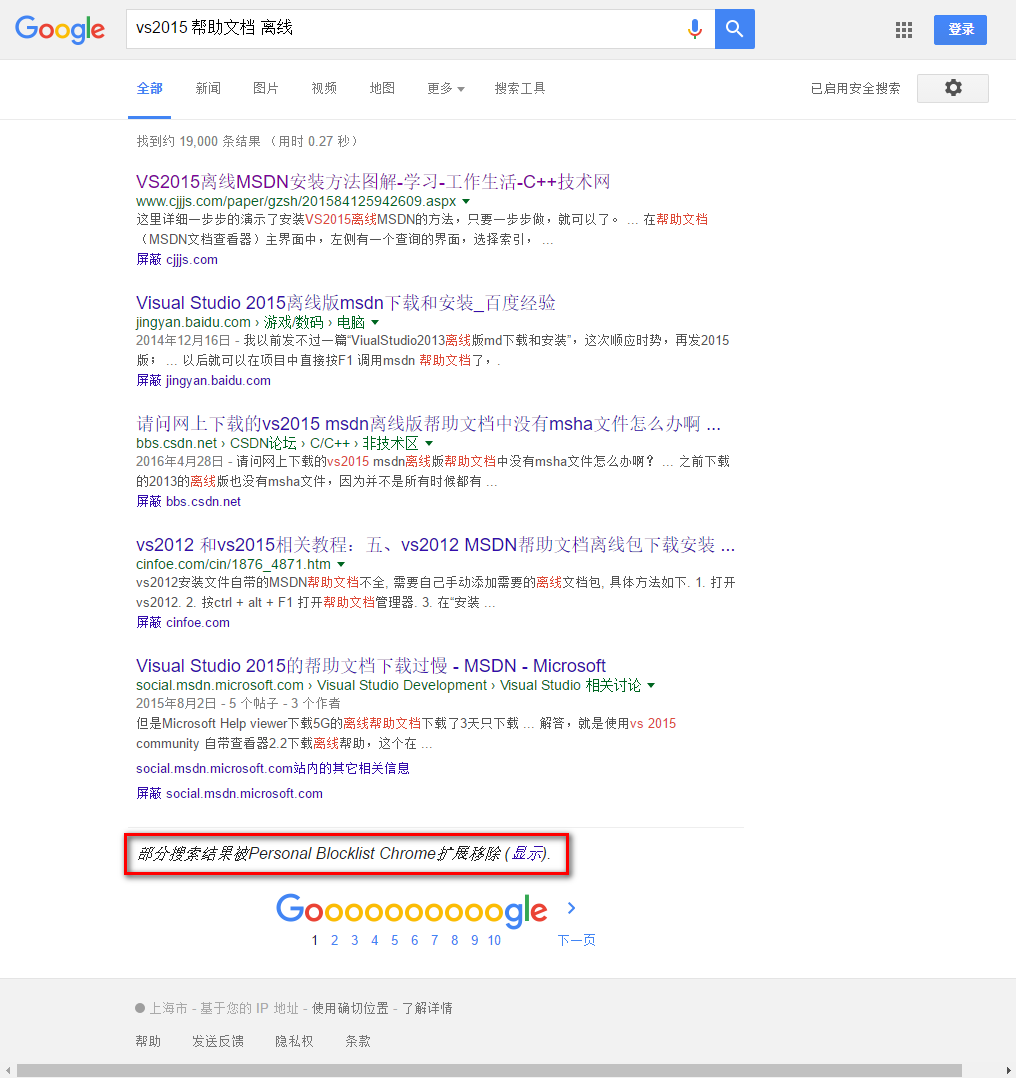Expand the cinfoe.com URL dropdown arrow
Image resolution: width=1016 pixels, height=1078 pixels.
pyautogui.click(x=341, y=564)
